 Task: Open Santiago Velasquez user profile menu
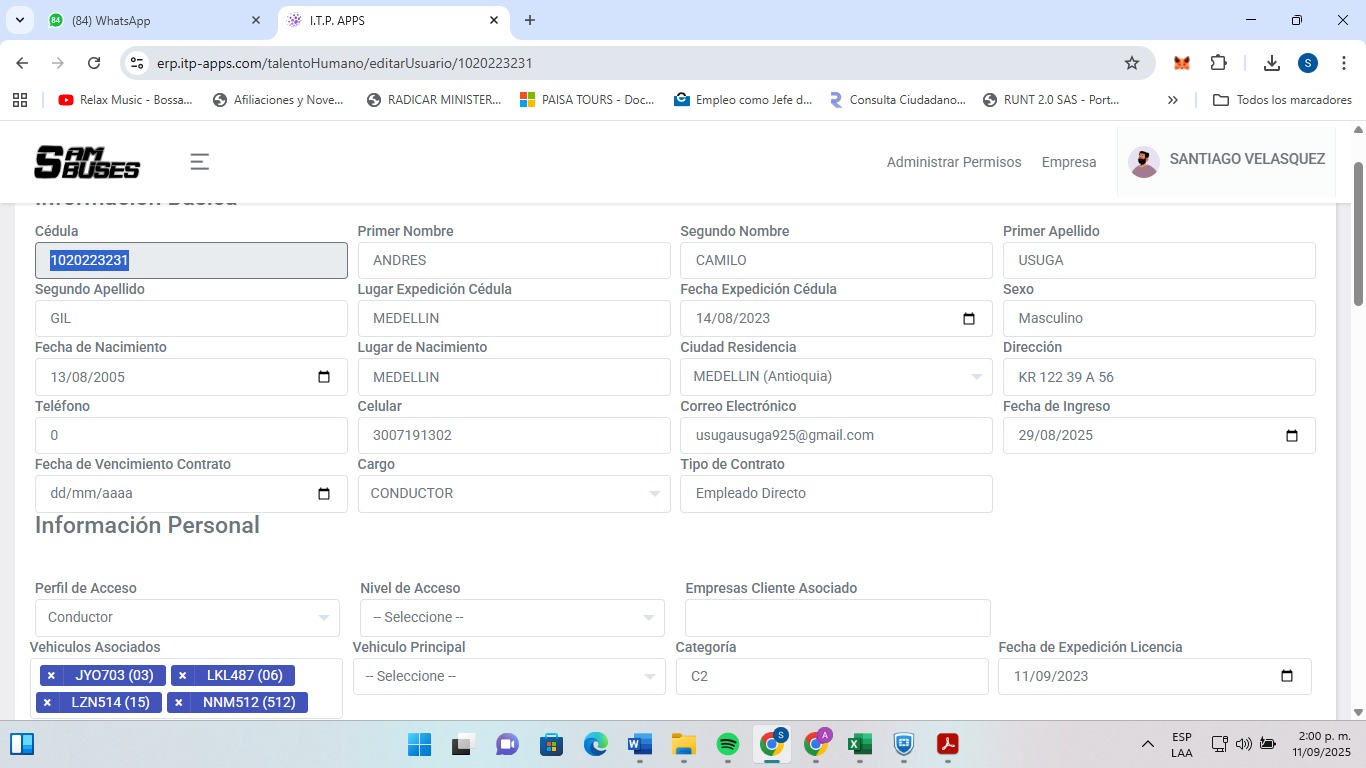pos(1226,160)
